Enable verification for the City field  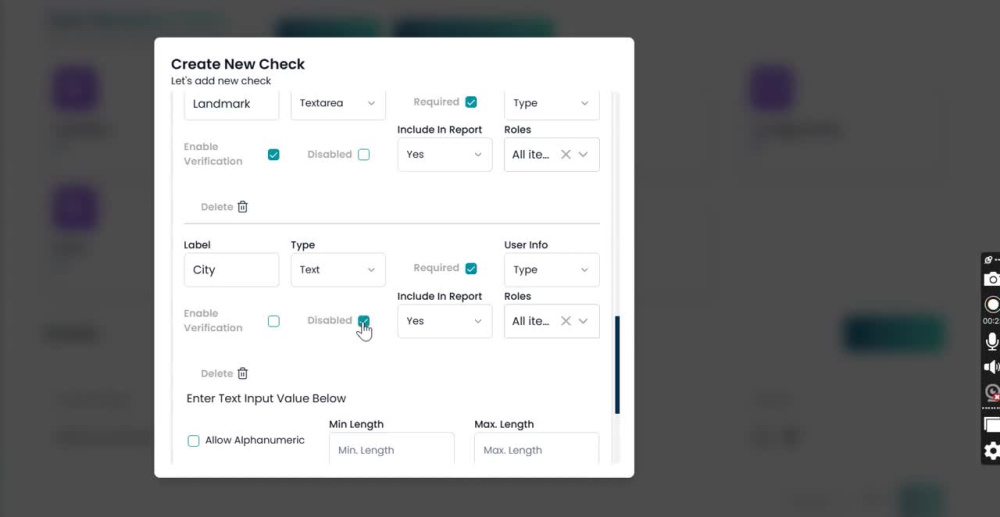[274, 321]
